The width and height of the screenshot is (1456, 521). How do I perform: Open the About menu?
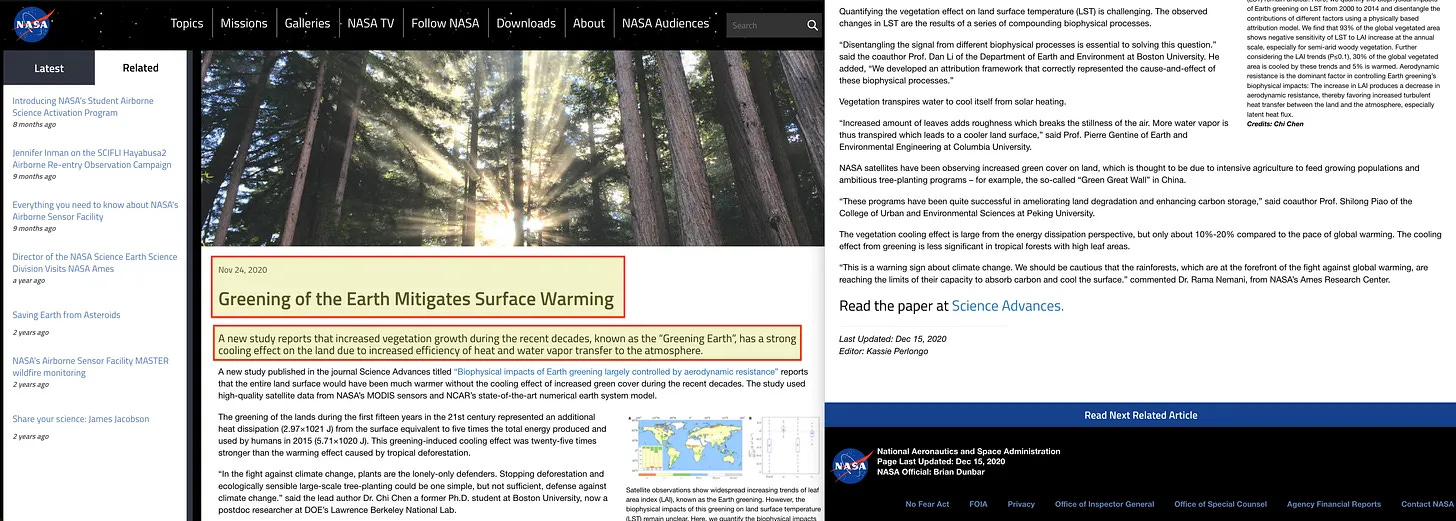(x=589, y=23)
